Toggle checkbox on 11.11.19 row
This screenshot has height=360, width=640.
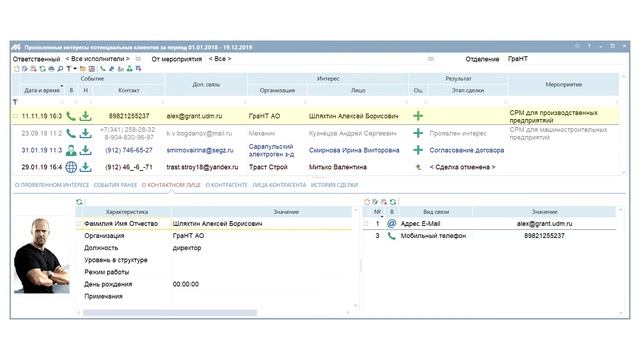(16, 116)
